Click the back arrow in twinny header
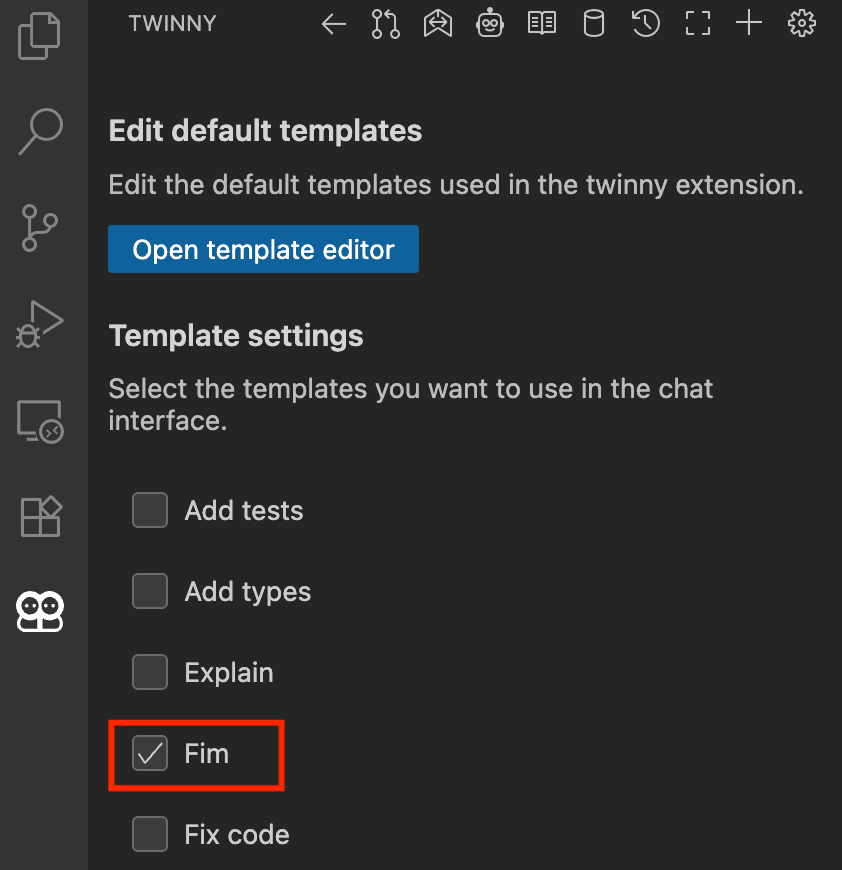 [334, 24]
